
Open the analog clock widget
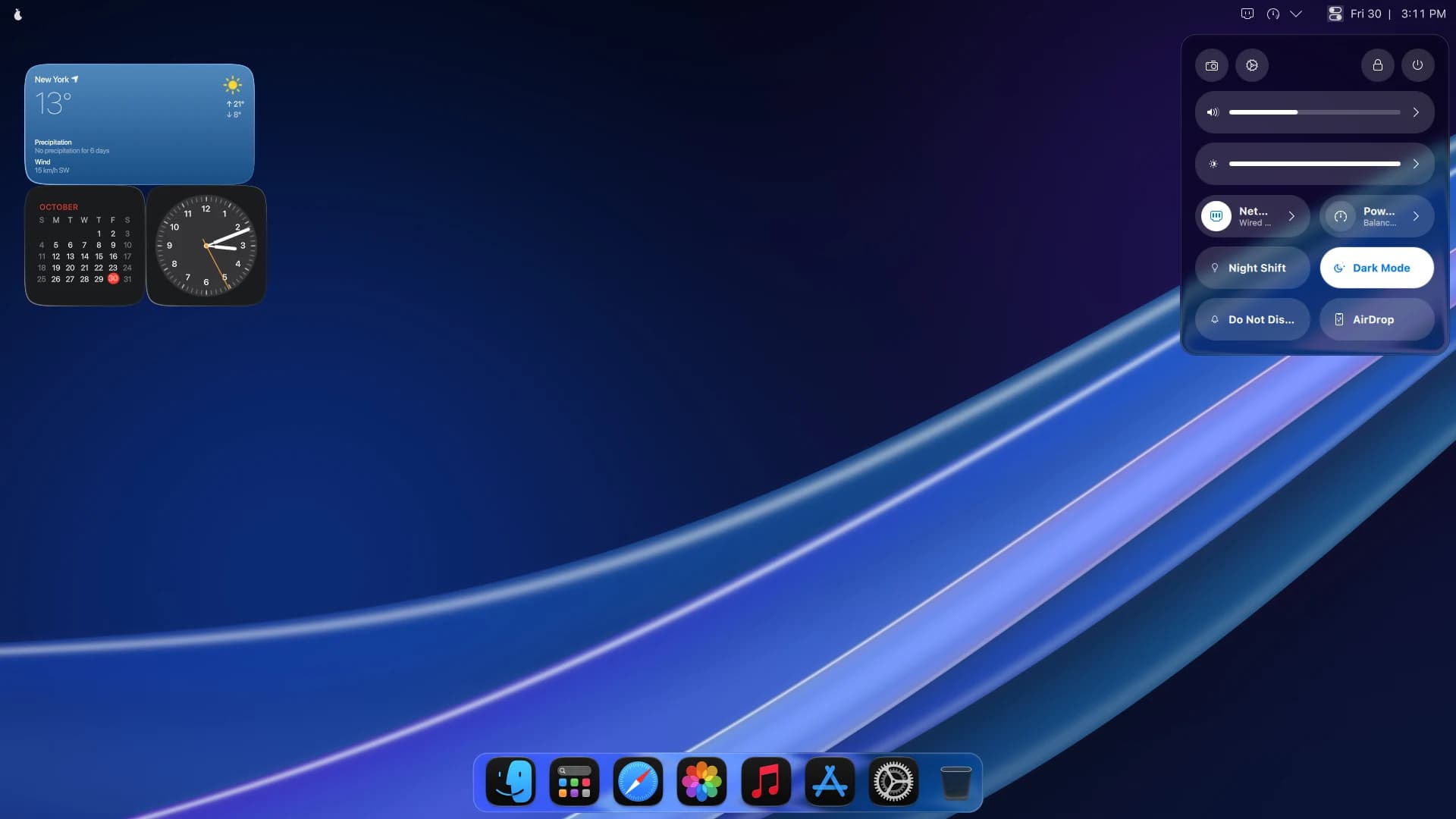tap(206, 246)
